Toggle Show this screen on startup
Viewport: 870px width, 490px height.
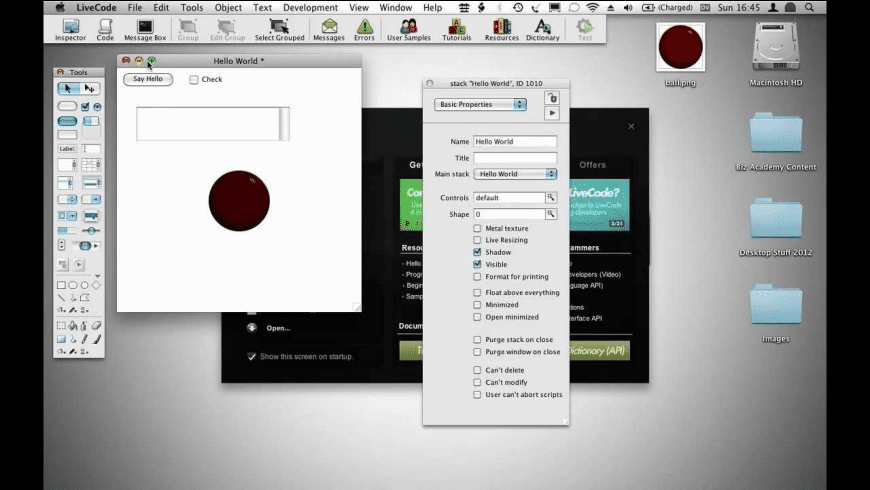pyautogui.click(x=252, y=356)
